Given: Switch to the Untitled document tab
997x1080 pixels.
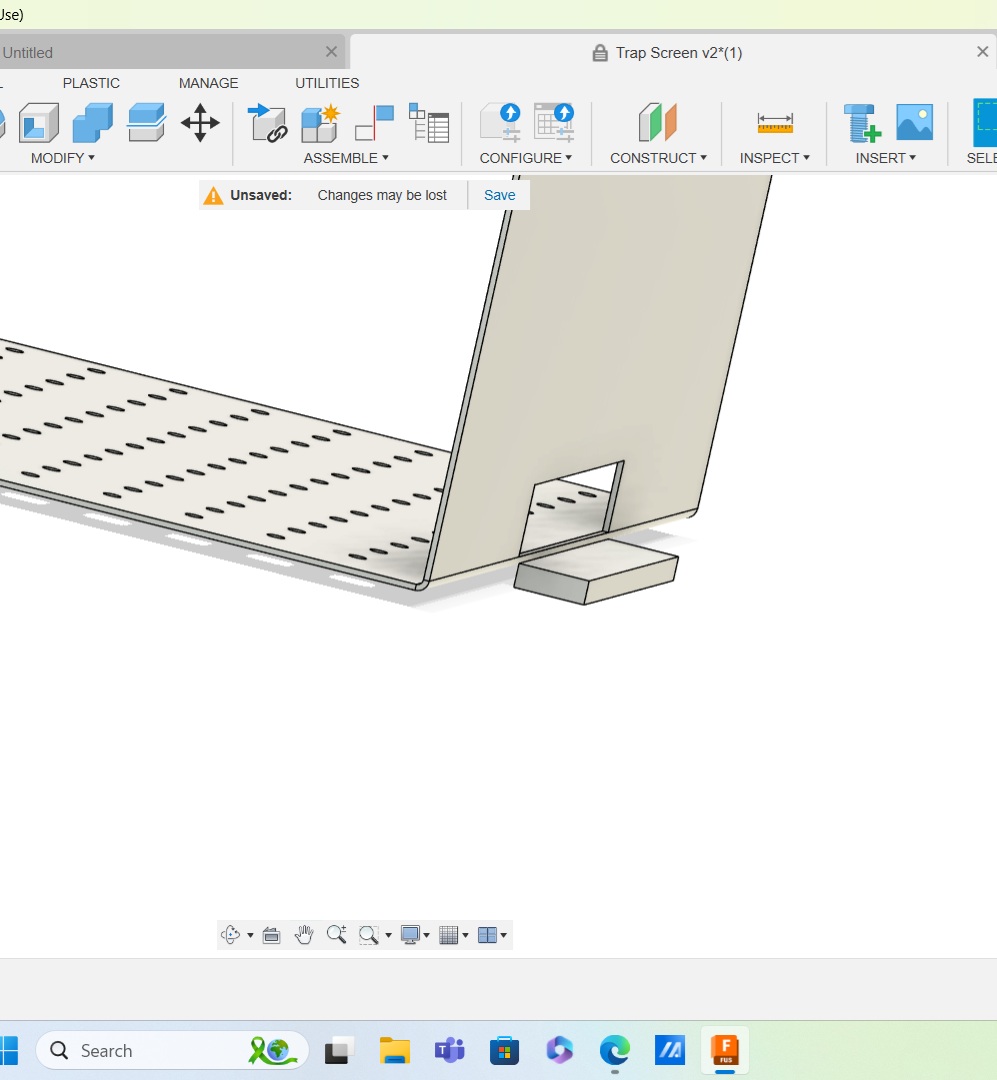Looking at the screenshot, I should coord(28,52).
